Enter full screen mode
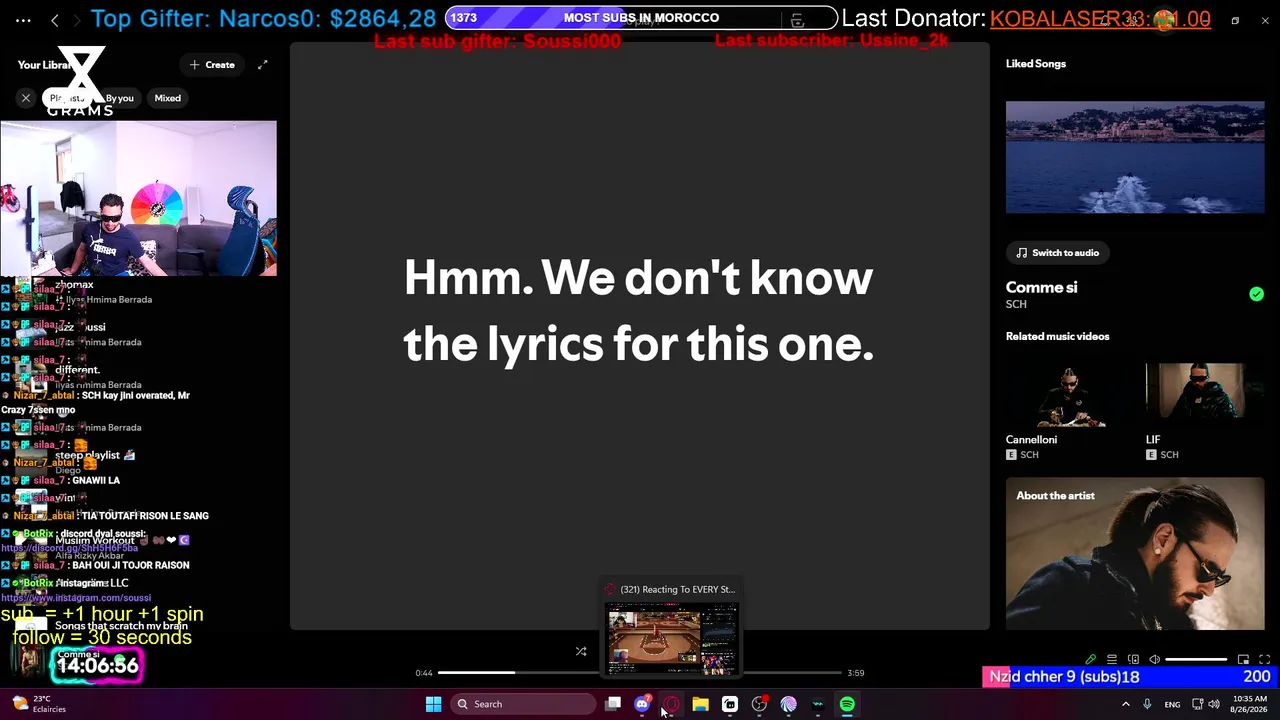Viewport: 1280px width, 720px height. click(x=1264, y=660)
